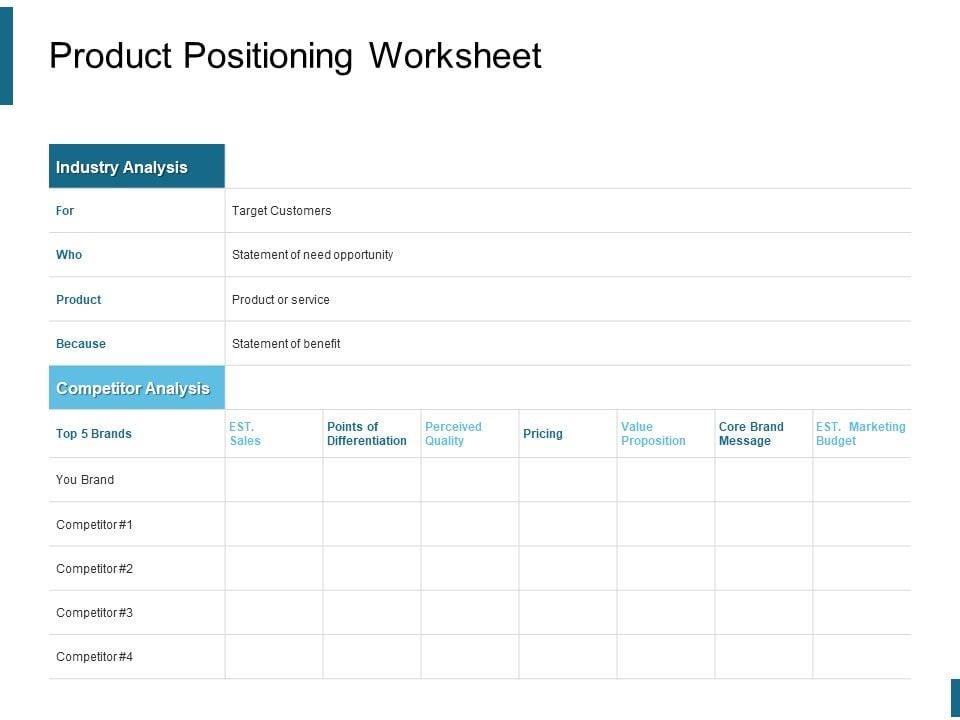Select the EST. Sales column header
Image resolution: width=960 pixels, height=720 pixels.
[245, 434]
